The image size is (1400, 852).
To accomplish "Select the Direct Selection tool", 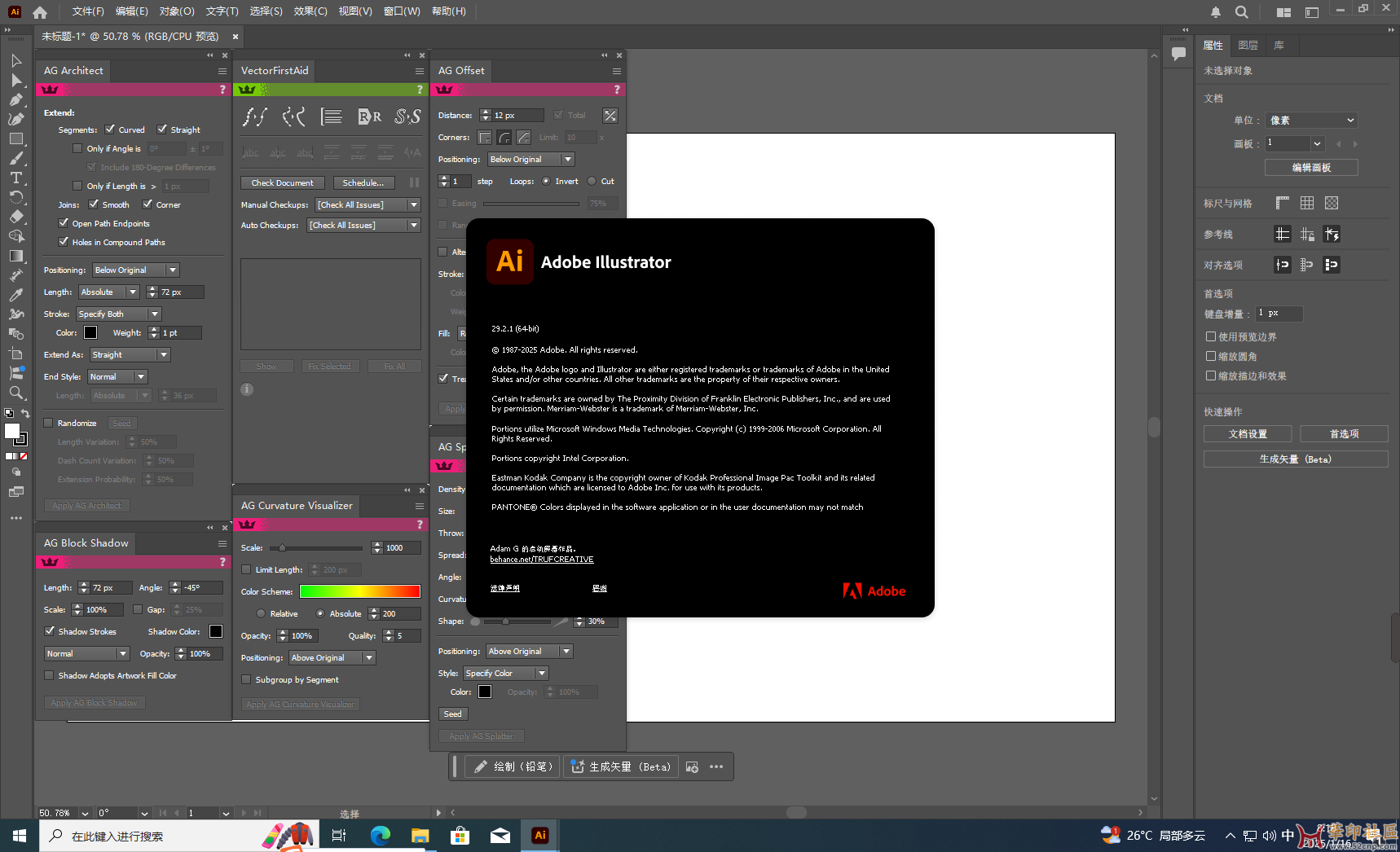I will click(x=16, y=81).
